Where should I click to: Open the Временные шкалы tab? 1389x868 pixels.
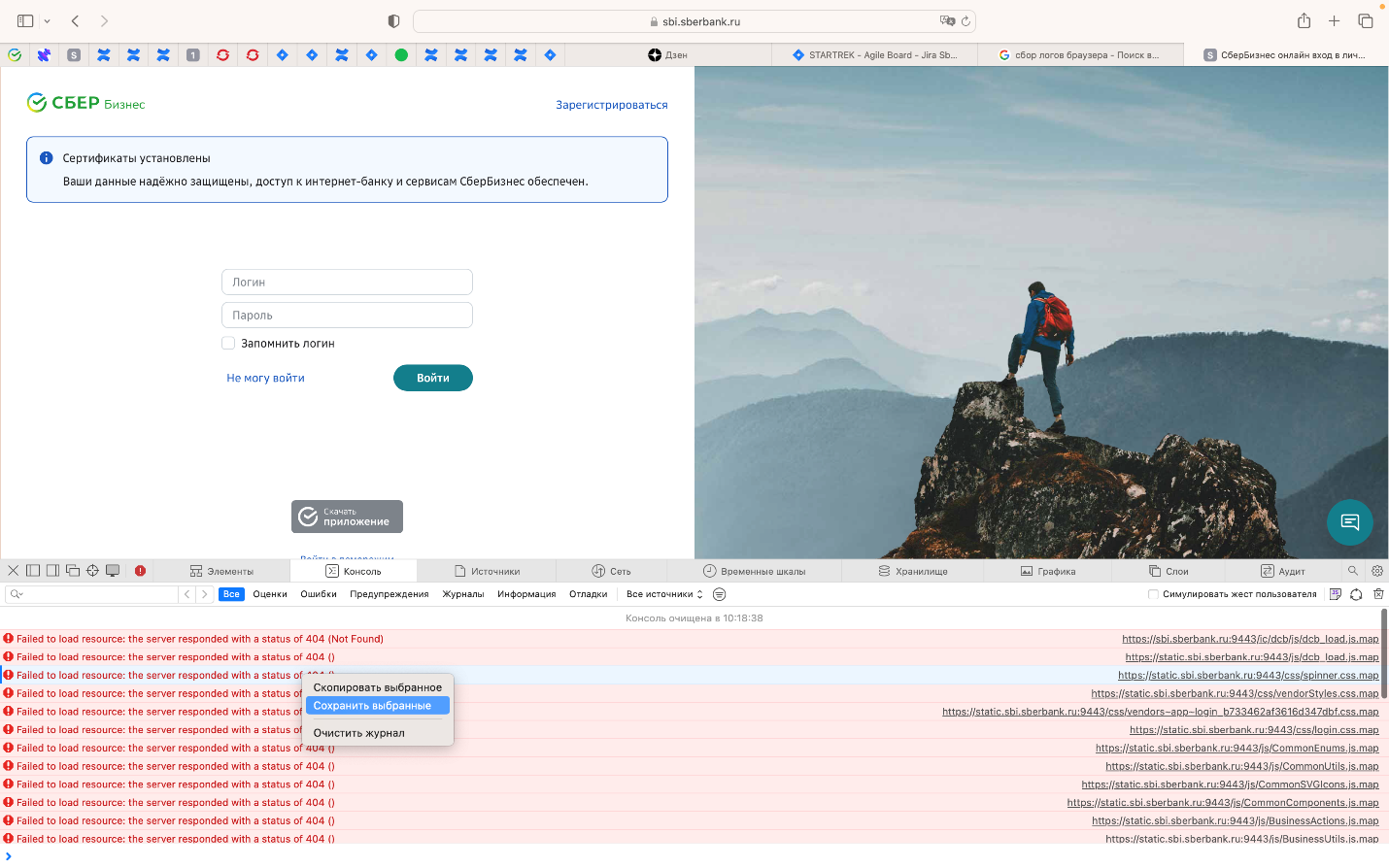[754, 571]
